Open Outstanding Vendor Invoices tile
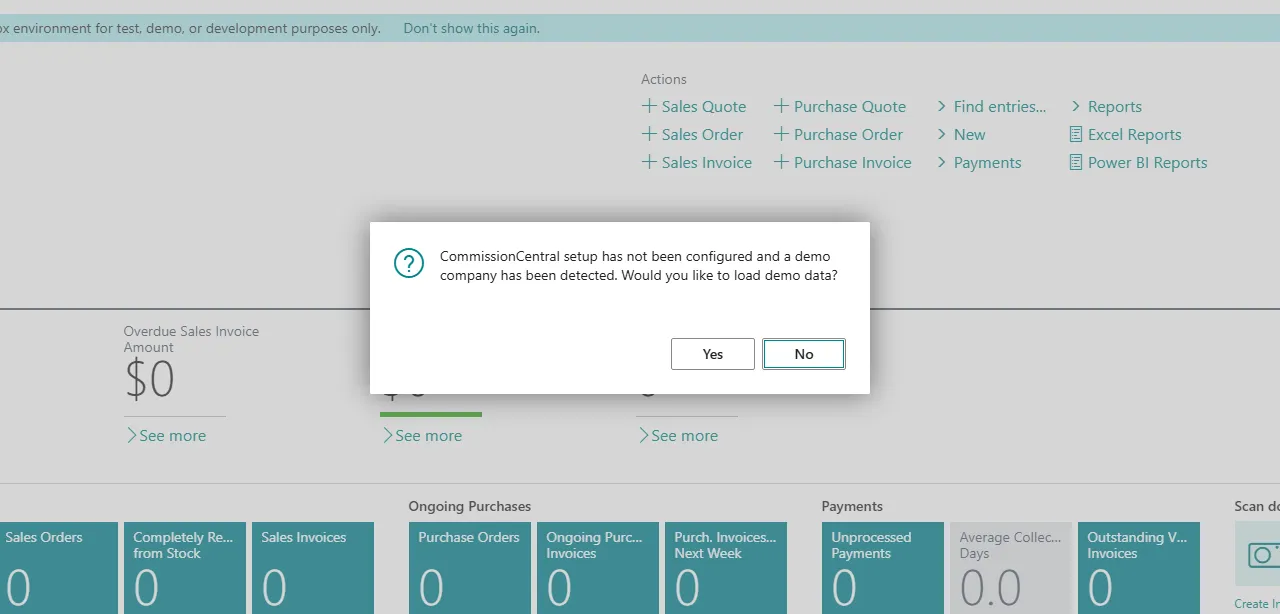The image size is (1280, 614). [x=1138, y=568]
